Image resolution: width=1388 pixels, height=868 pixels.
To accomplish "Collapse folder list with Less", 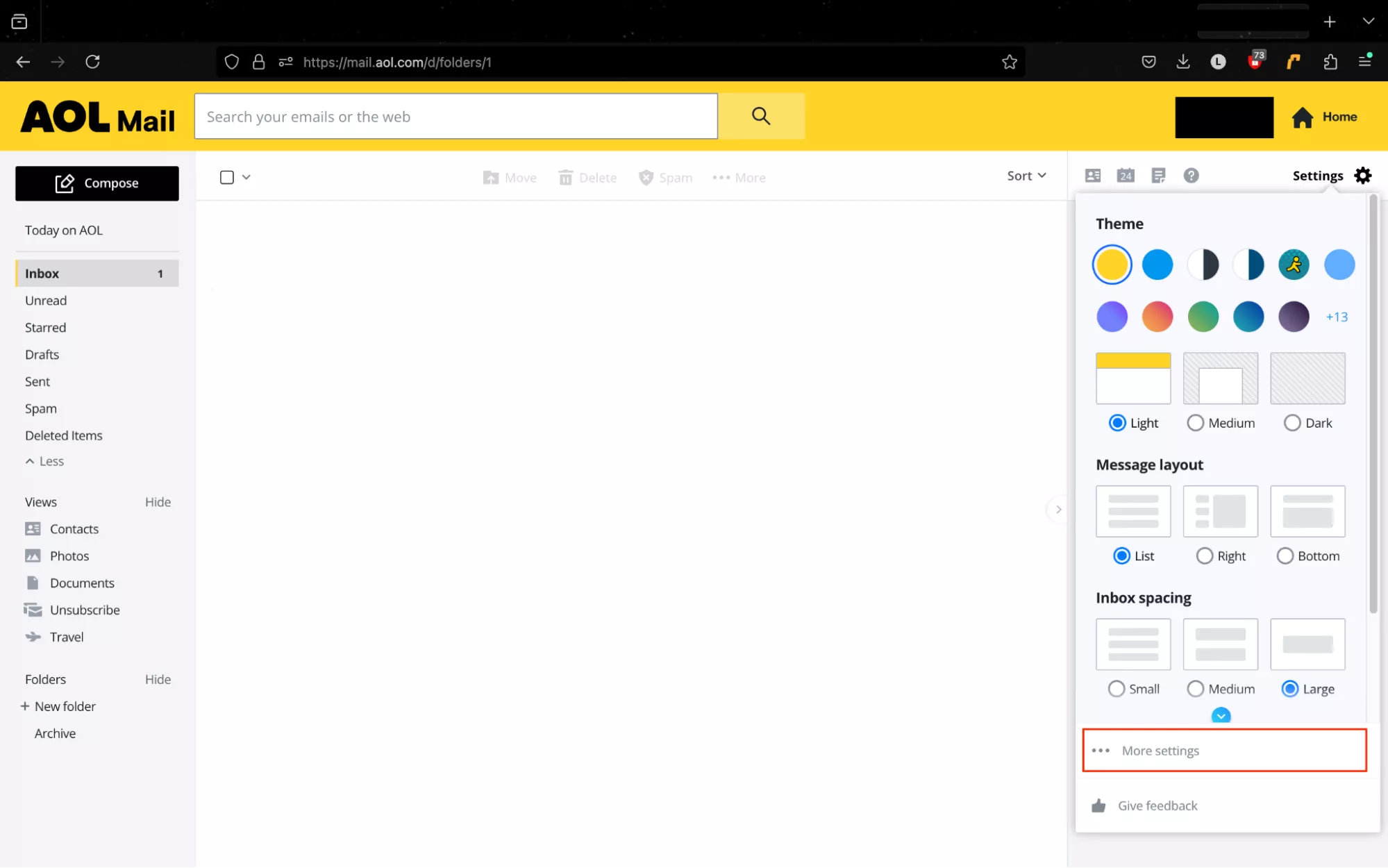I will [x=45, y=461].
